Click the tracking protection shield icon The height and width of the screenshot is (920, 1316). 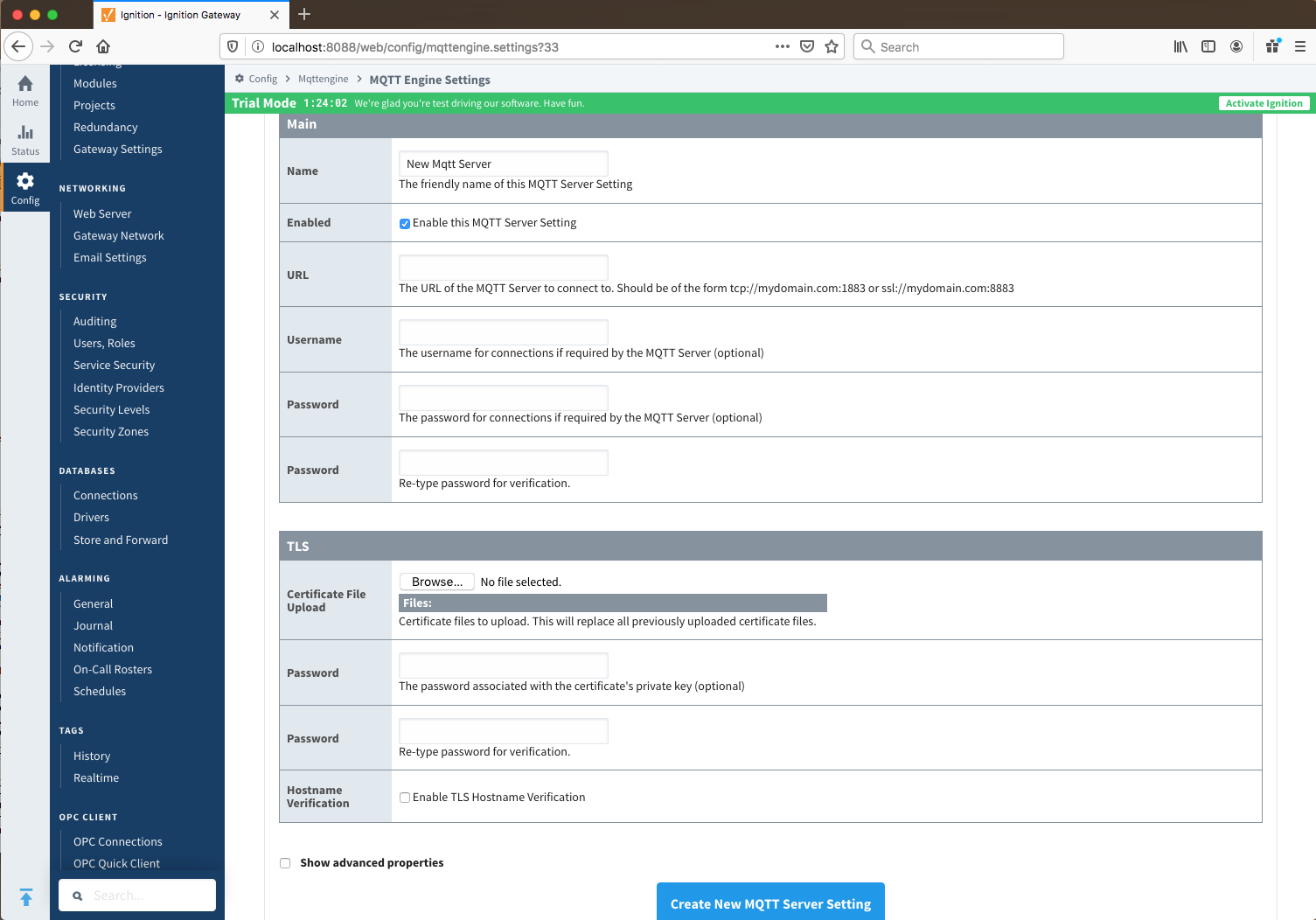233,46
